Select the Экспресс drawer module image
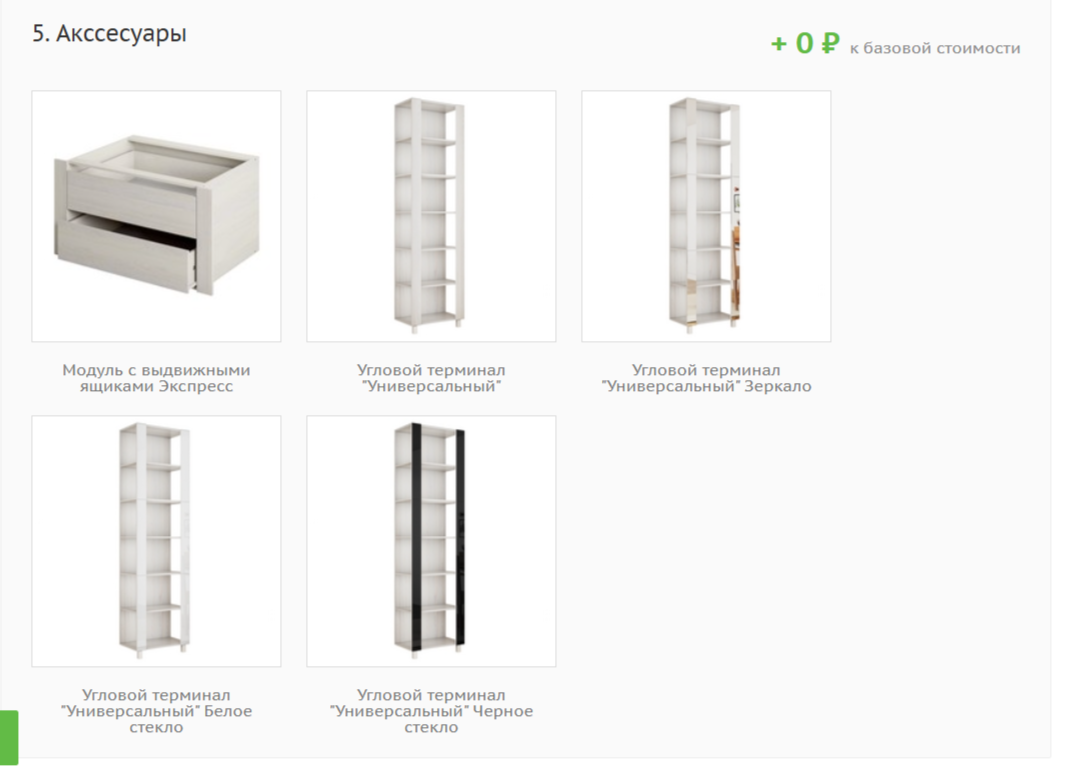Viewport: 1070px width, 771px height. click(x=156, y=216)
